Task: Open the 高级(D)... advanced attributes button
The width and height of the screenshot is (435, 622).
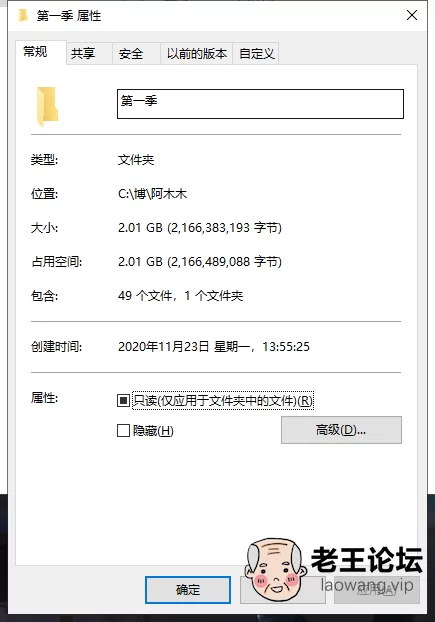Action: click(x=341, y=430)
